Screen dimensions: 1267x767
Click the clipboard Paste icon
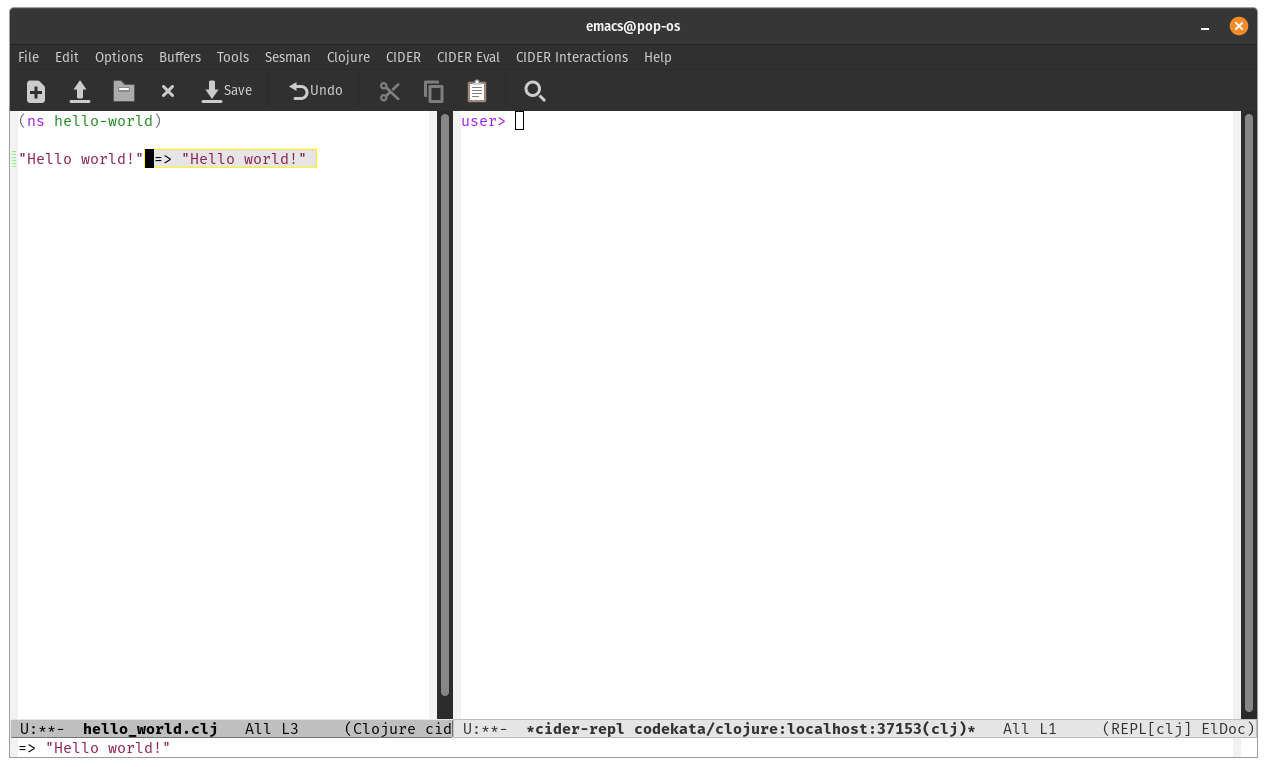pyautogui.click(x=477, y=91)
